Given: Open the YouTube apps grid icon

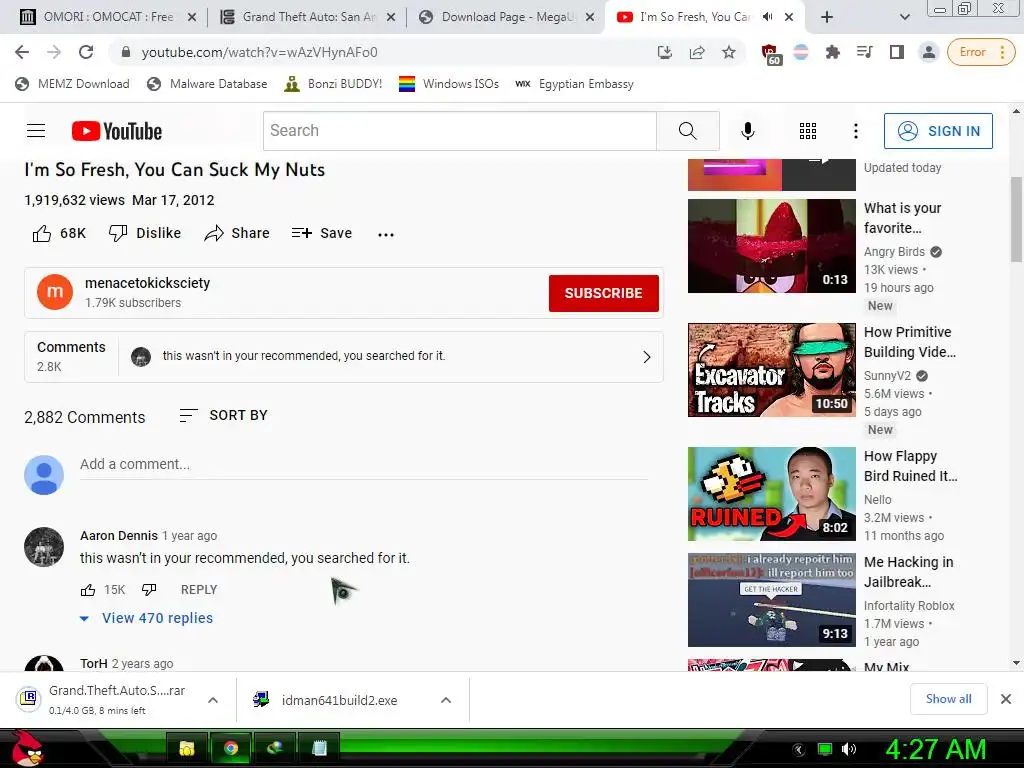Looking at the screenshot, I should click(x=808, y=131).
